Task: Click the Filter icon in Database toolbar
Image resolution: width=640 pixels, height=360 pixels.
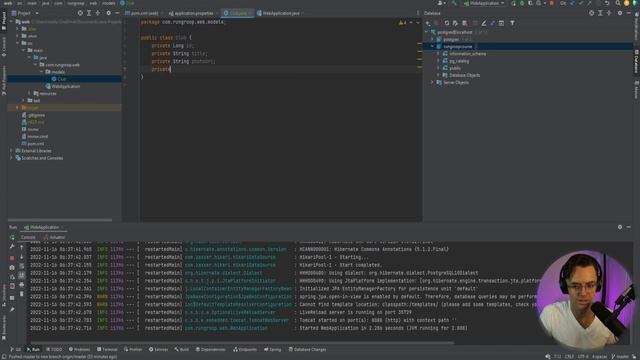Action: [x=512, y=23]
